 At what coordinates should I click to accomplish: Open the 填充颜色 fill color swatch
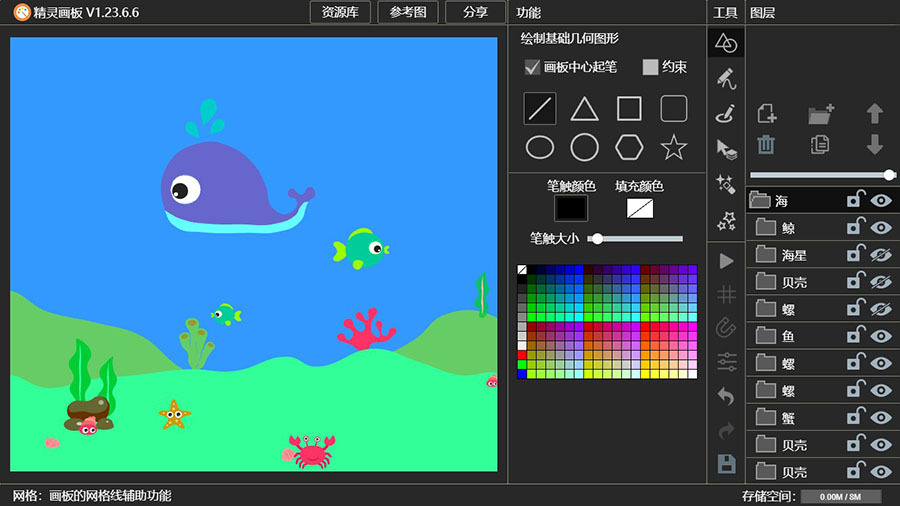639,208
